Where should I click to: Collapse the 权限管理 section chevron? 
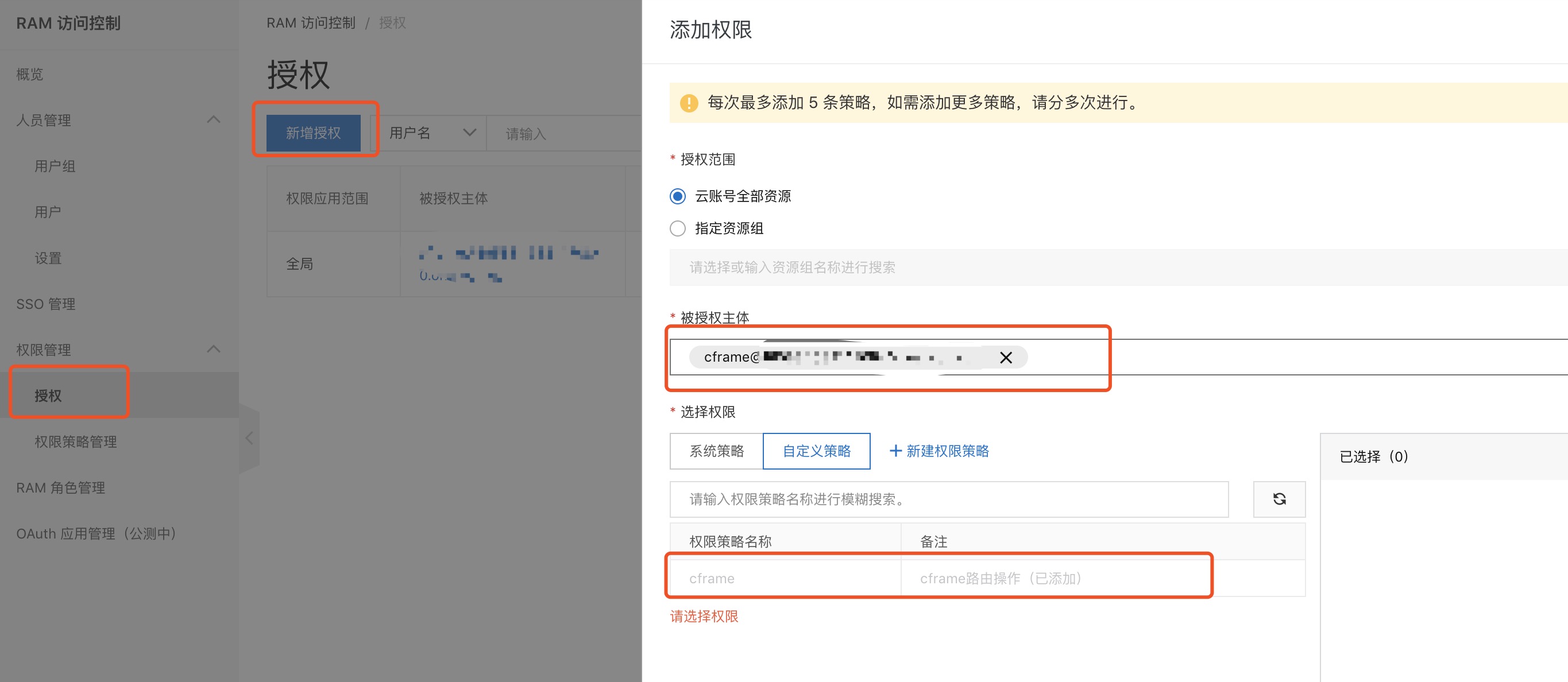coord(213,349)
